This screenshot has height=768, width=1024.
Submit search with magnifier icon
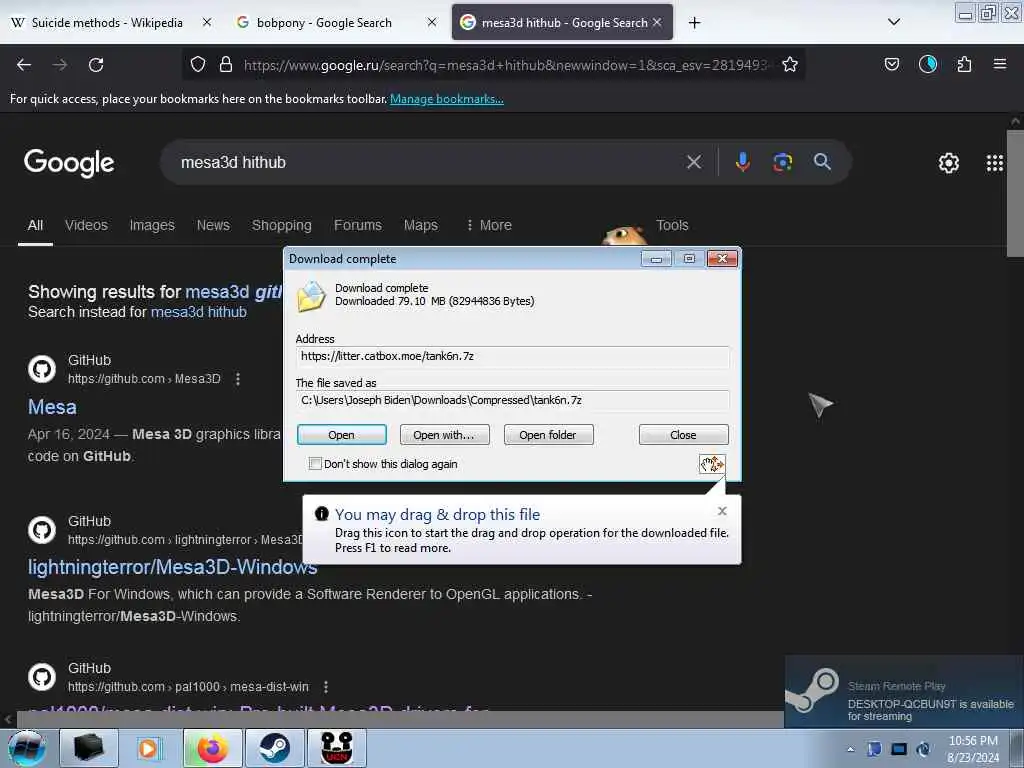822,162
